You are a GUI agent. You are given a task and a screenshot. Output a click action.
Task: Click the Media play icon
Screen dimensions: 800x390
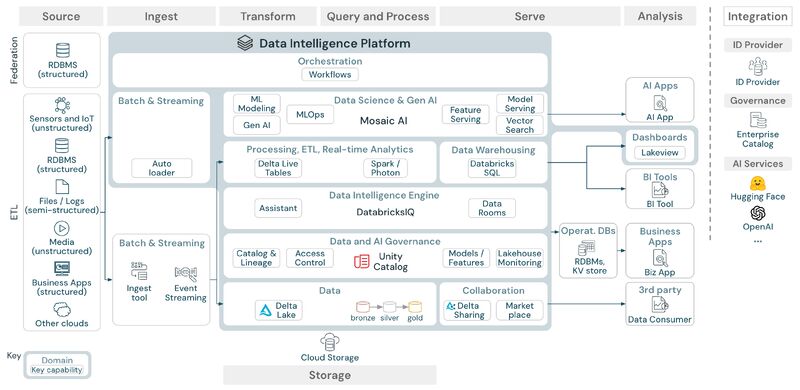point(62,228)
